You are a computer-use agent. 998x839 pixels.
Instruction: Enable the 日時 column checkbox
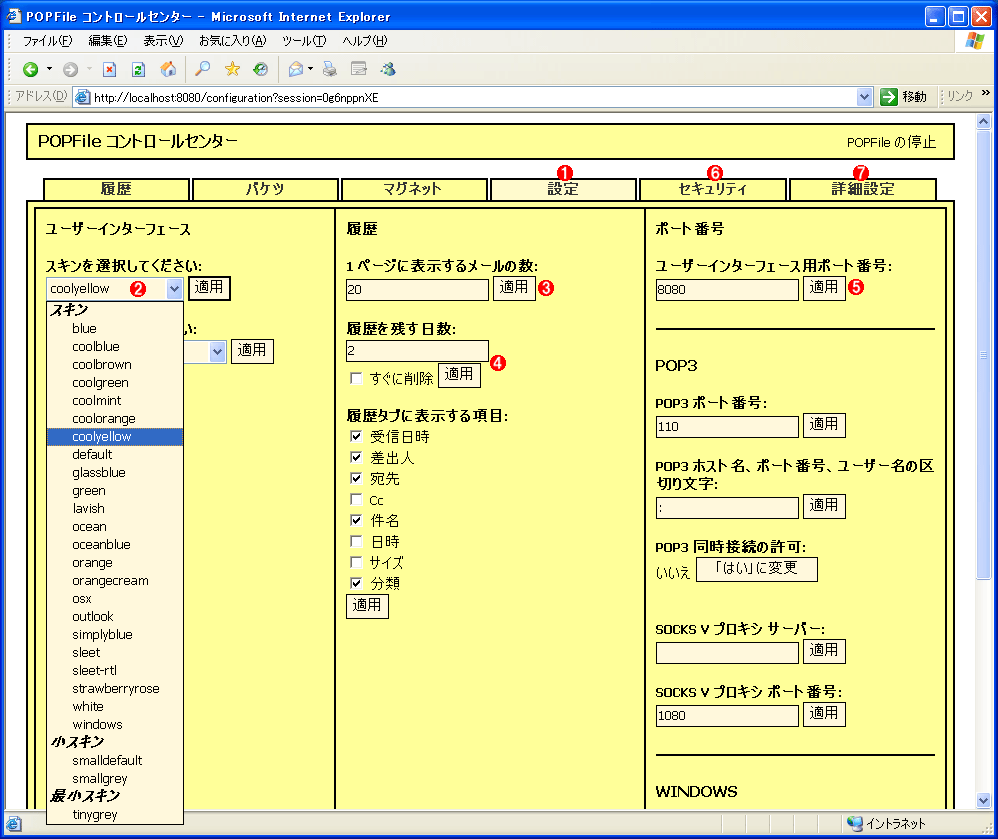click(356, 541)
